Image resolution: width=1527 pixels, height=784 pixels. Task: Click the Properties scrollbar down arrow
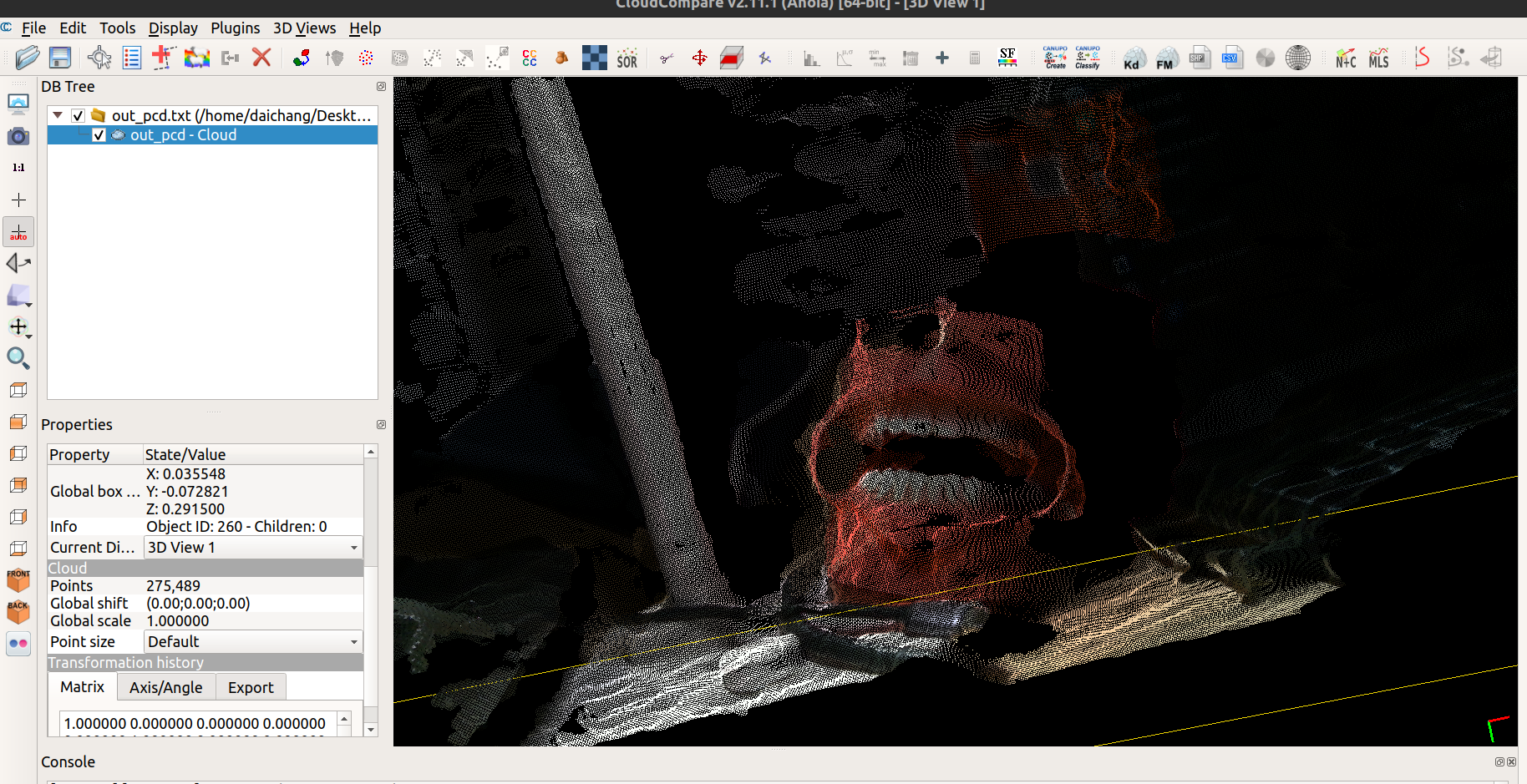(371, 730)
